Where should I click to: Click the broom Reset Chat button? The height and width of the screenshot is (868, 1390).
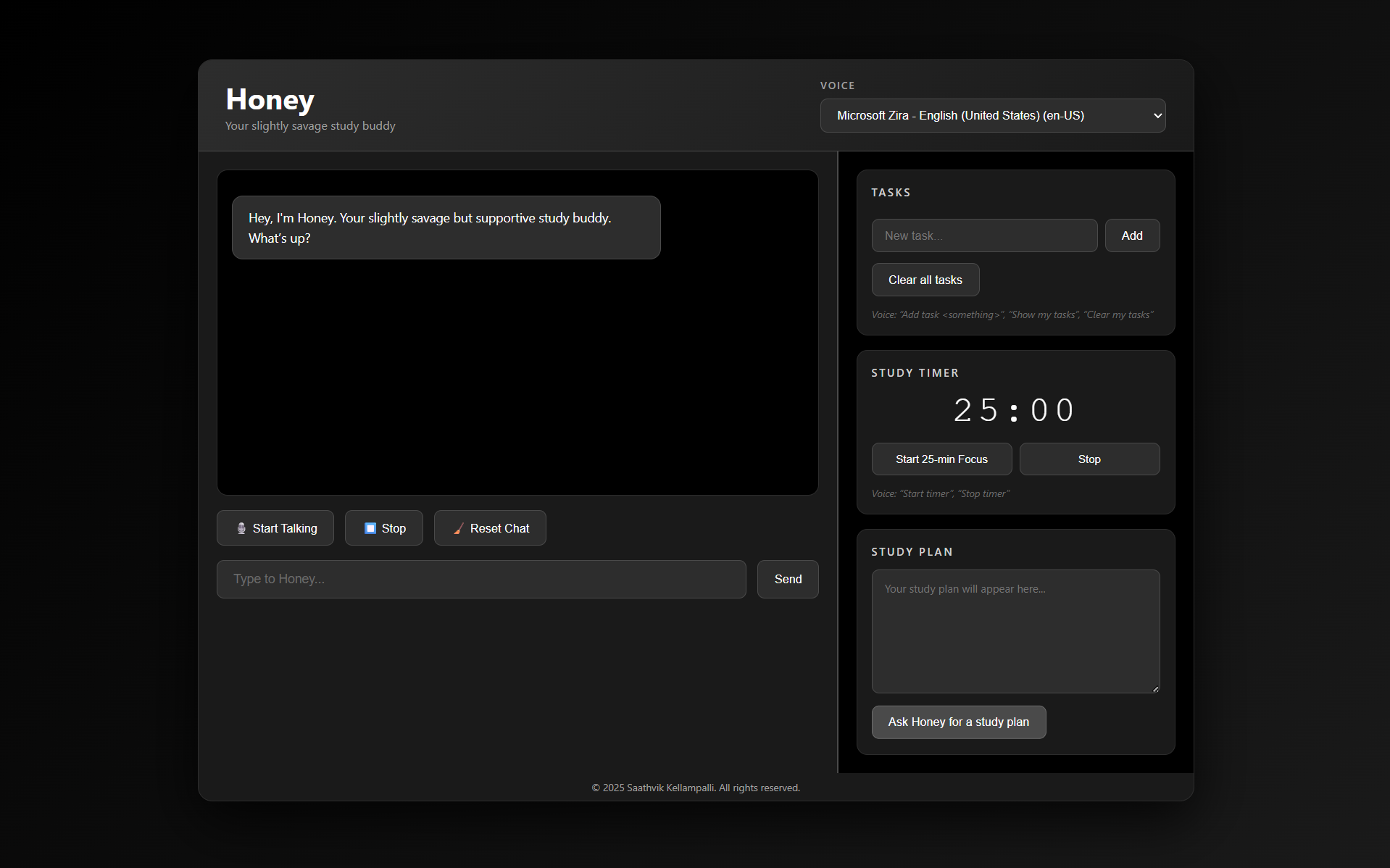pyautogui.click(x=490, y=528)
